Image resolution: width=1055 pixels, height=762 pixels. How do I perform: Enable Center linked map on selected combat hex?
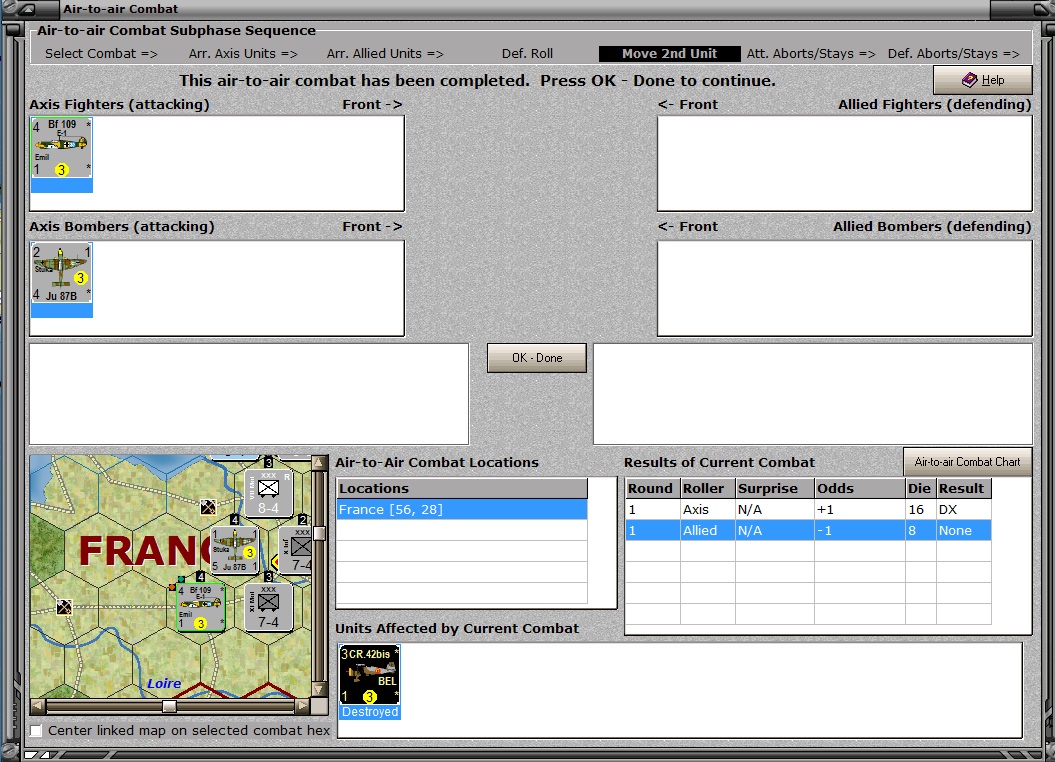[36, 730]
